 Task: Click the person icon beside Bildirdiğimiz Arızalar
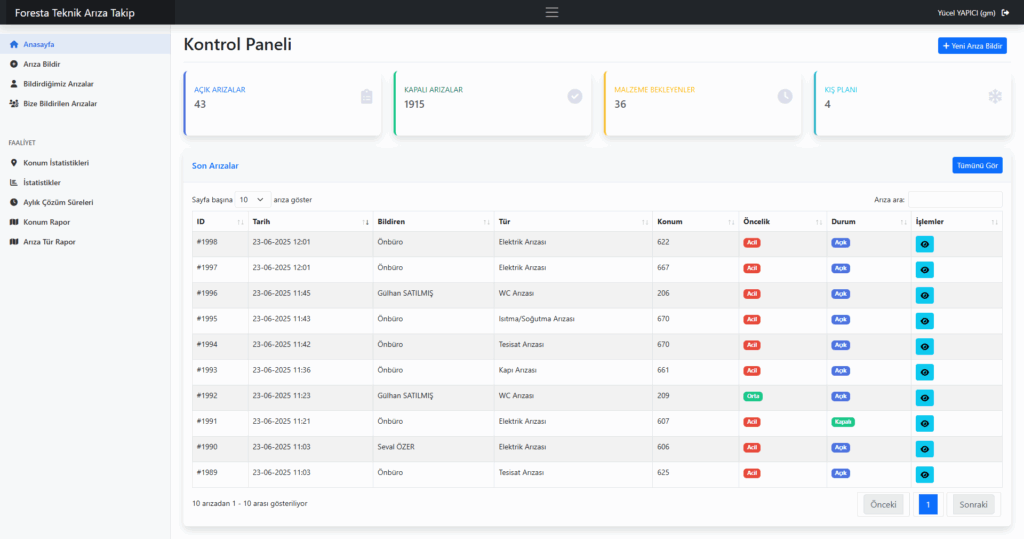[14, 84]
